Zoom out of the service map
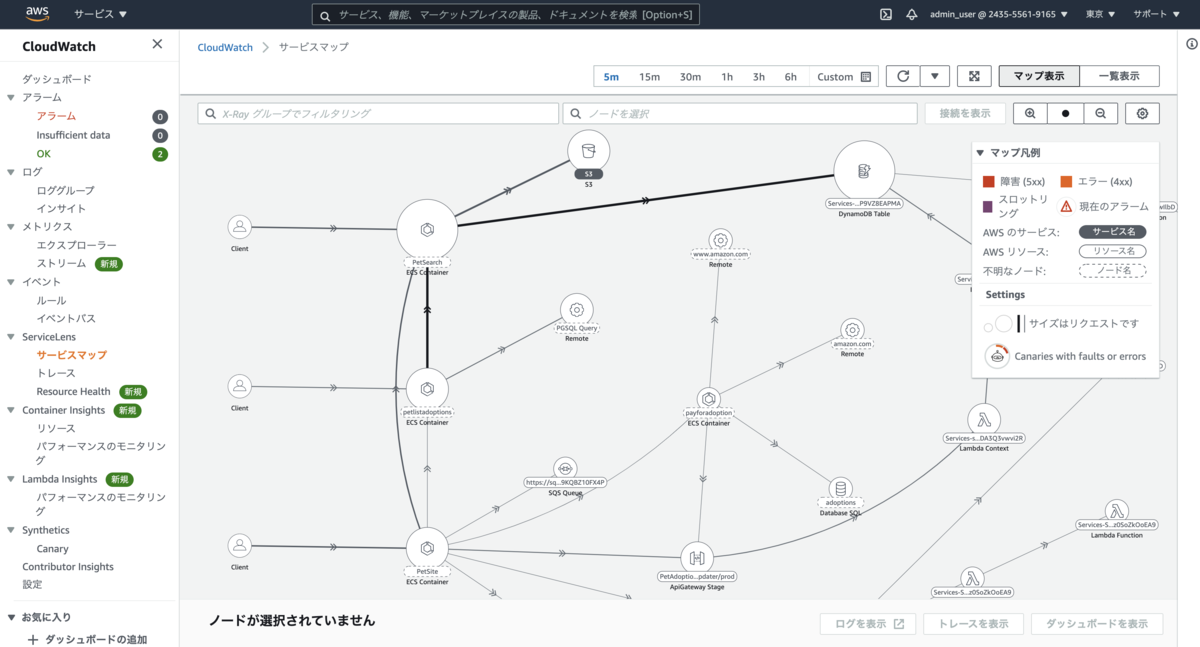 point(1100,114)
